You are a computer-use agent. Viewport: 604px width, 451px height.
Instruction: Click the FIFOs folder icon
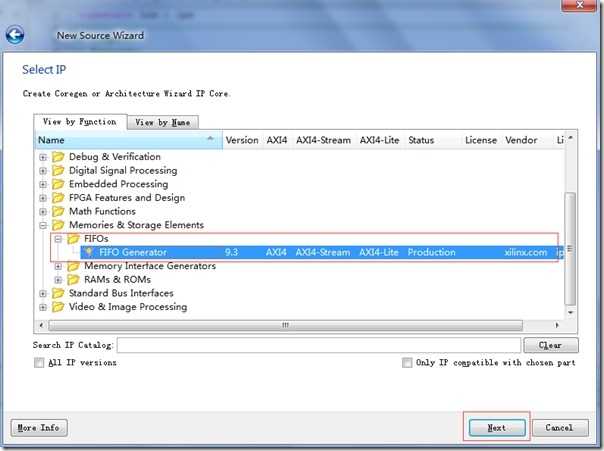point(73,239)
